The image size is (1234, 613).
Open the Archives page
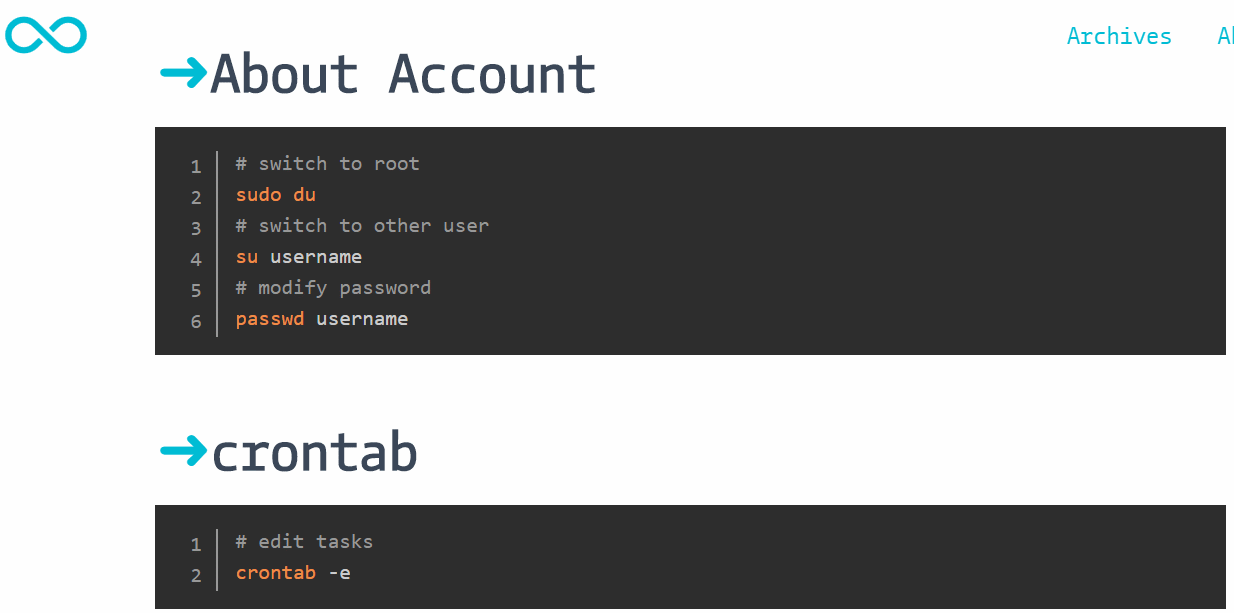pos(1119,36)
